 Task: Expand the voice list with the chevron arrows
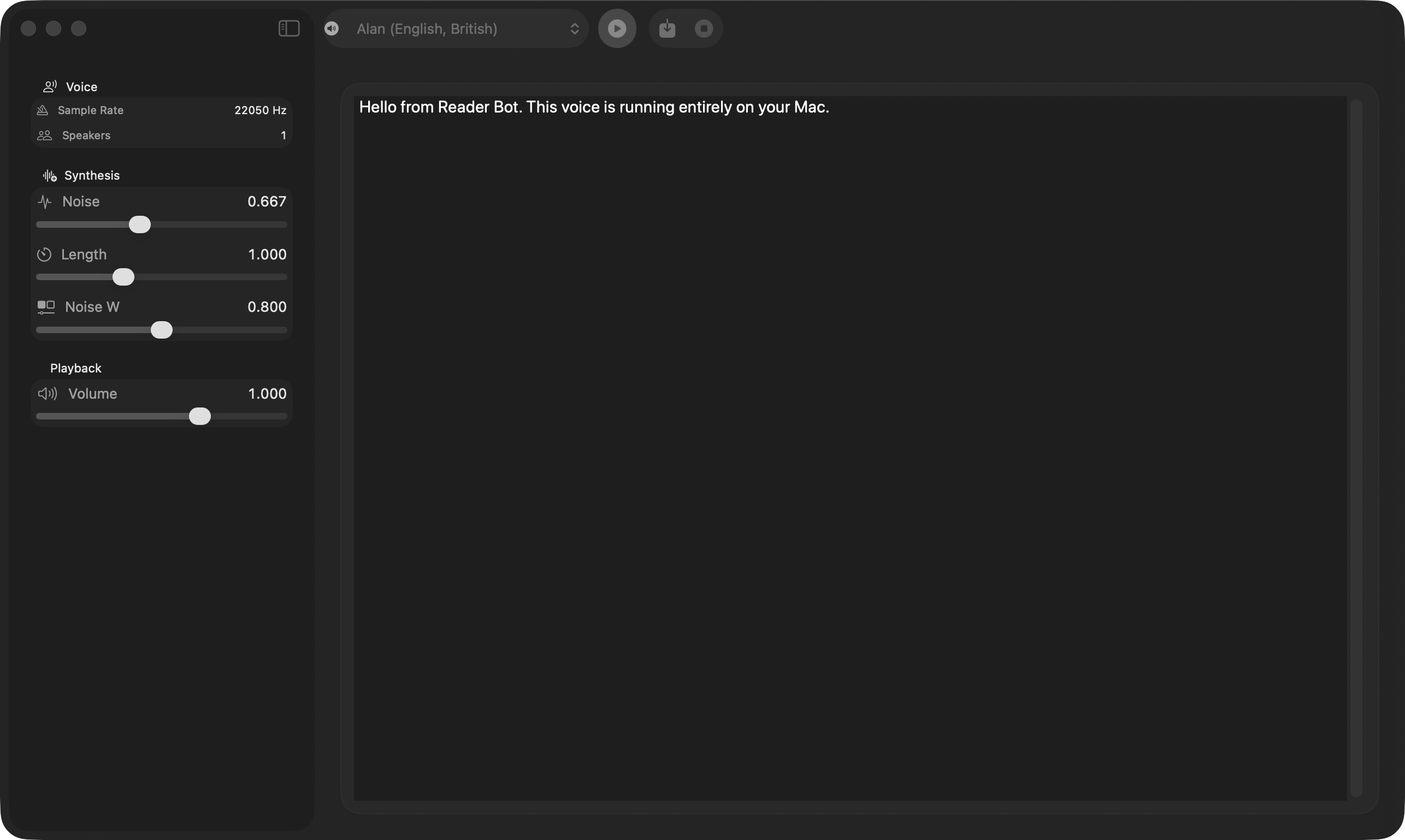click(575, 28)
